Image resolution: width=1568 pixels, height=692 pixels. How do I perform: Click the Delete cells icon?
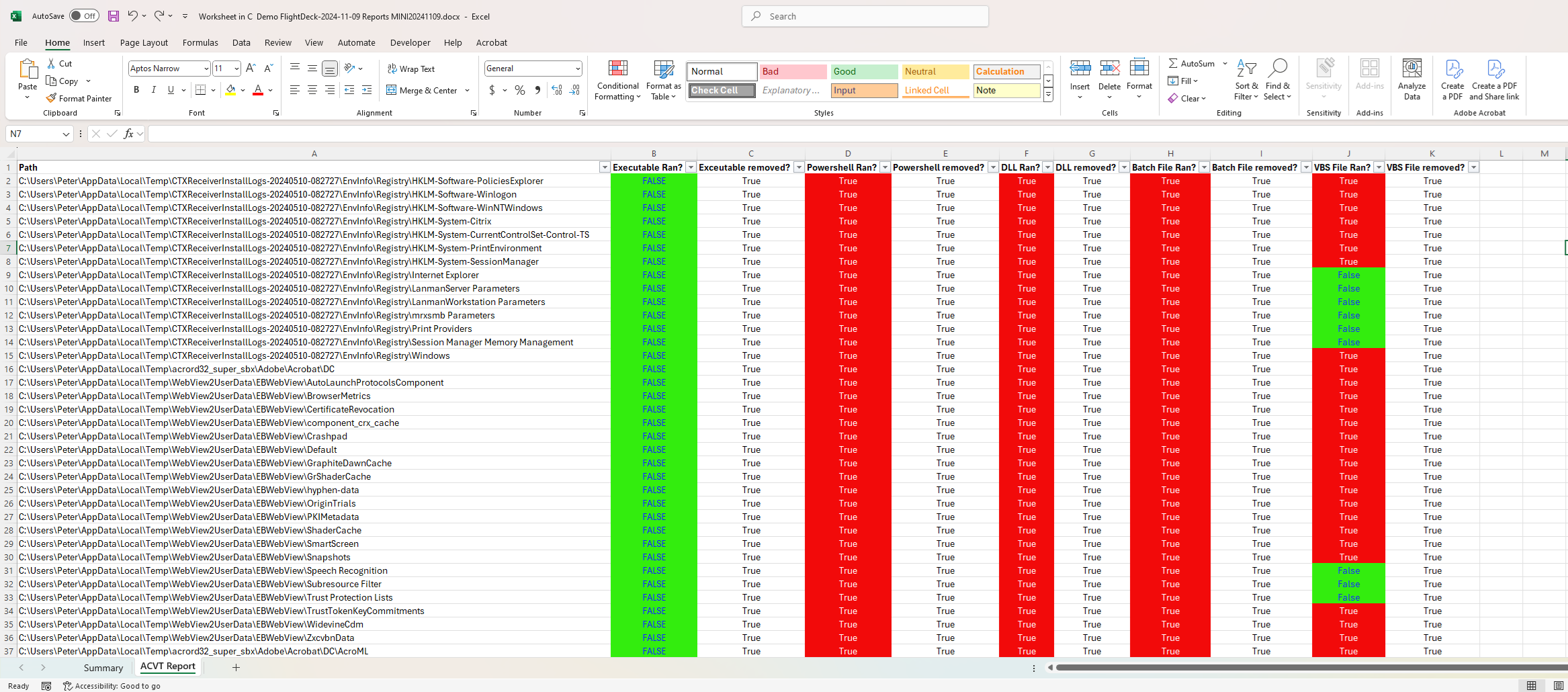1109,69
